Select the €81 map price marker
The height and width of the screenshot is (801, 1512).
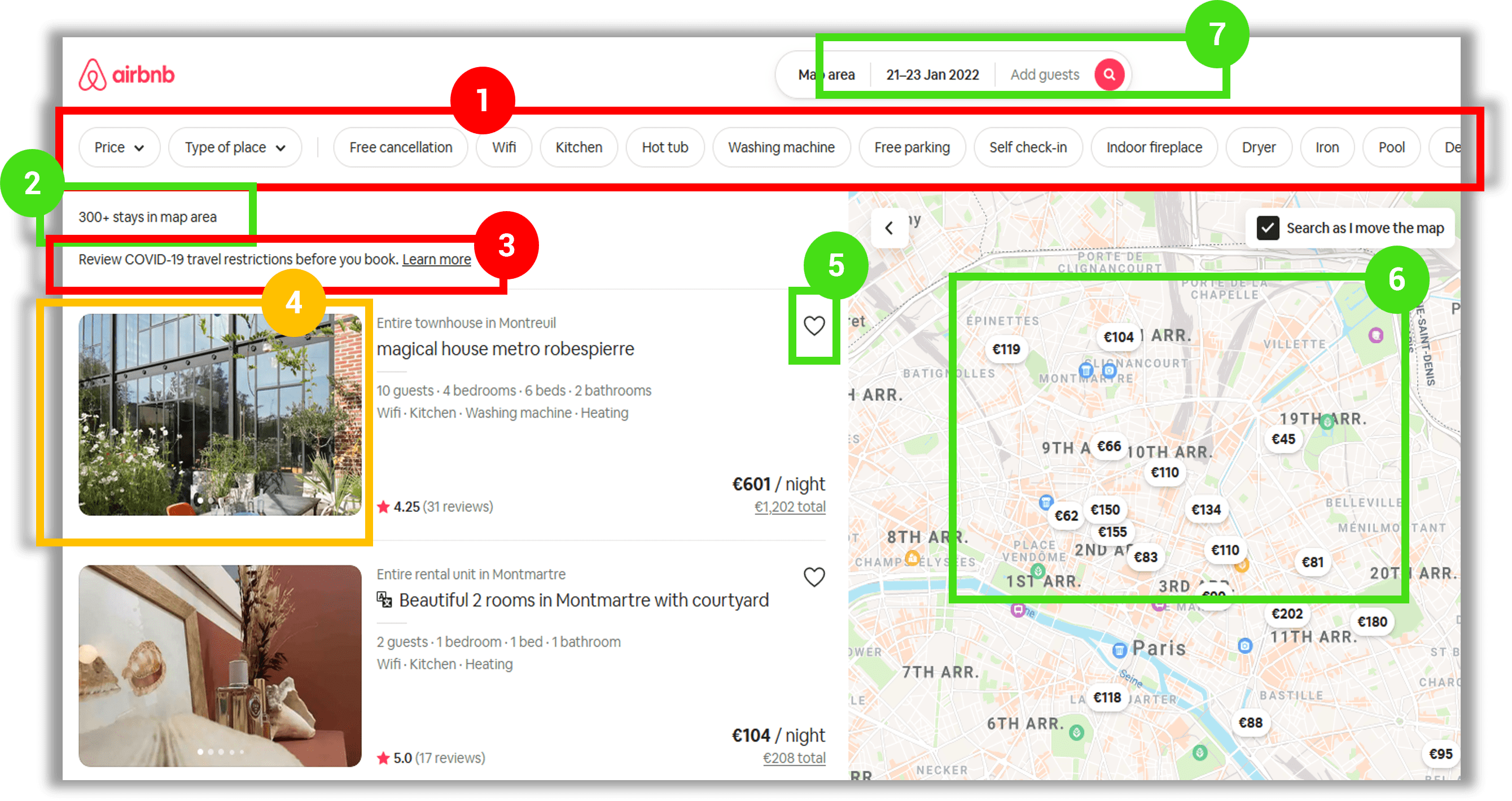pyautogui.click(x=1312, y=563)
